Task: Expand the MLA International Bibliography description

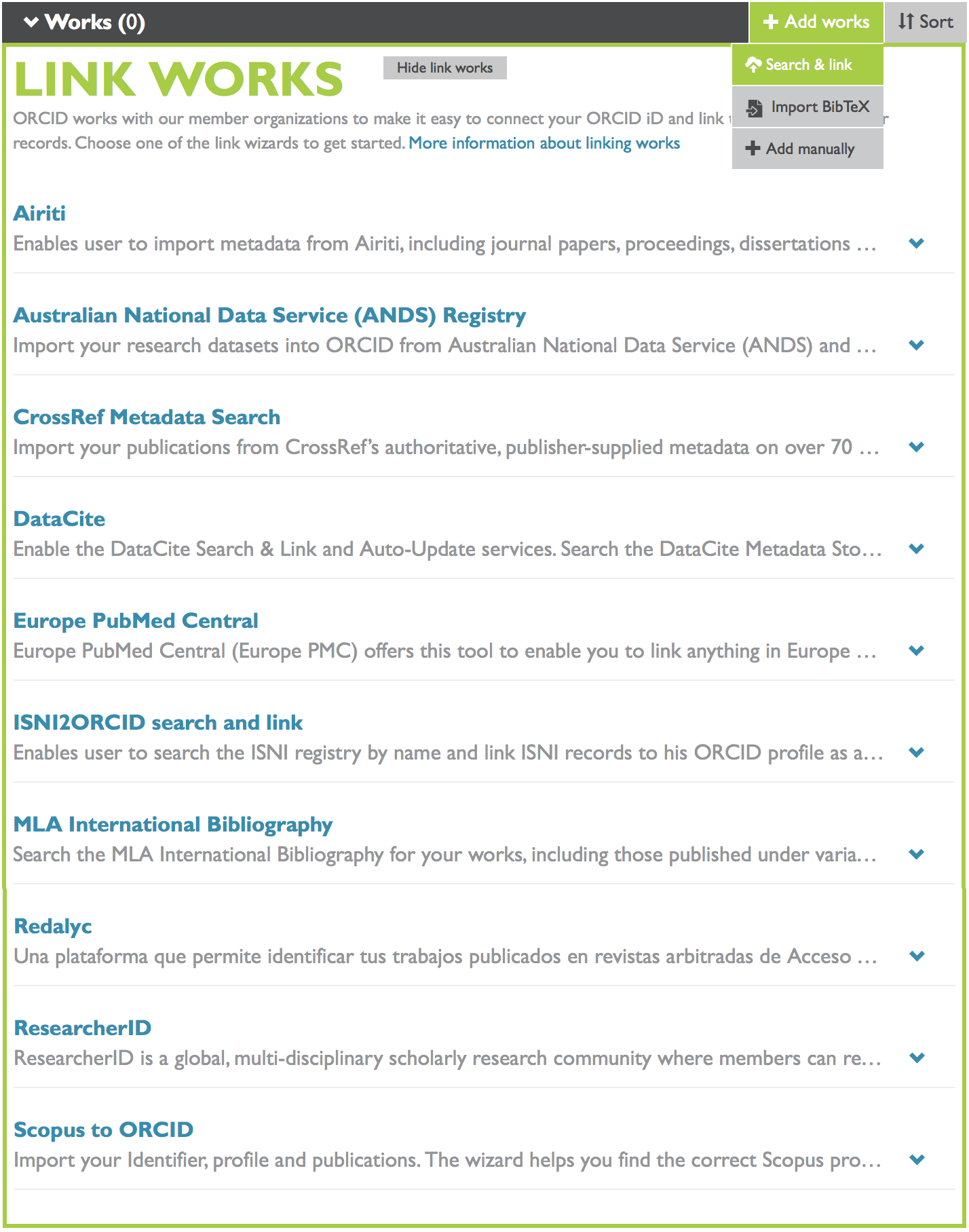Action: pos(917,854)
